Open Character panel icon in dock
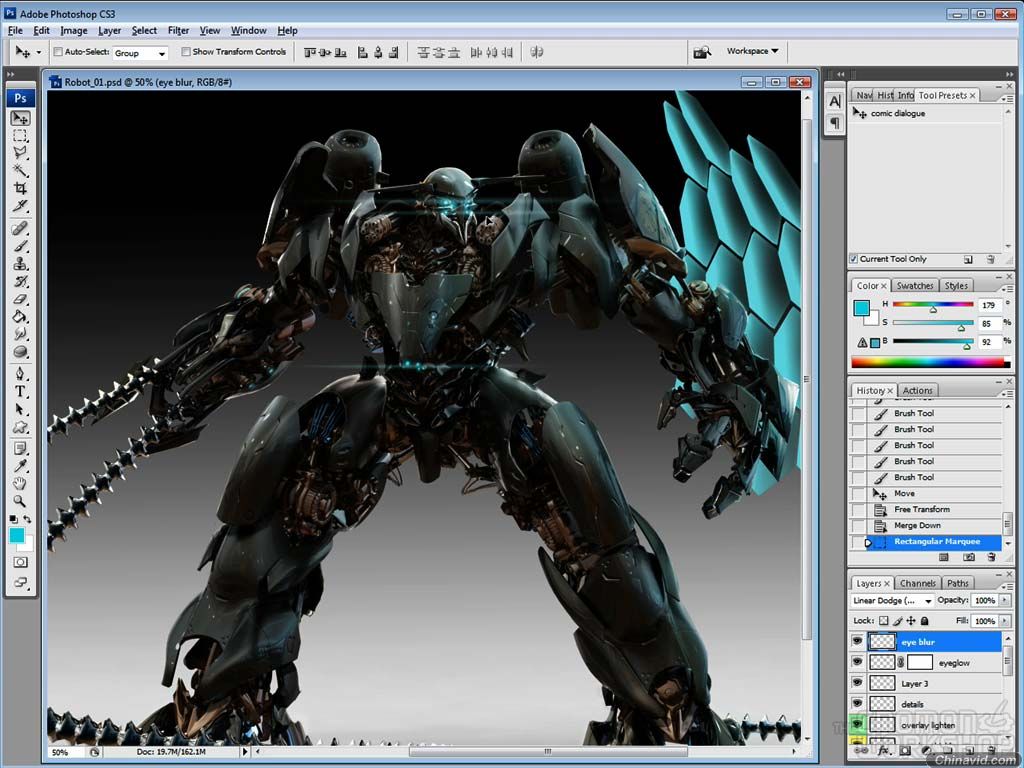The height and width of the screenshot is (768, 1024). tap(835, 102)
